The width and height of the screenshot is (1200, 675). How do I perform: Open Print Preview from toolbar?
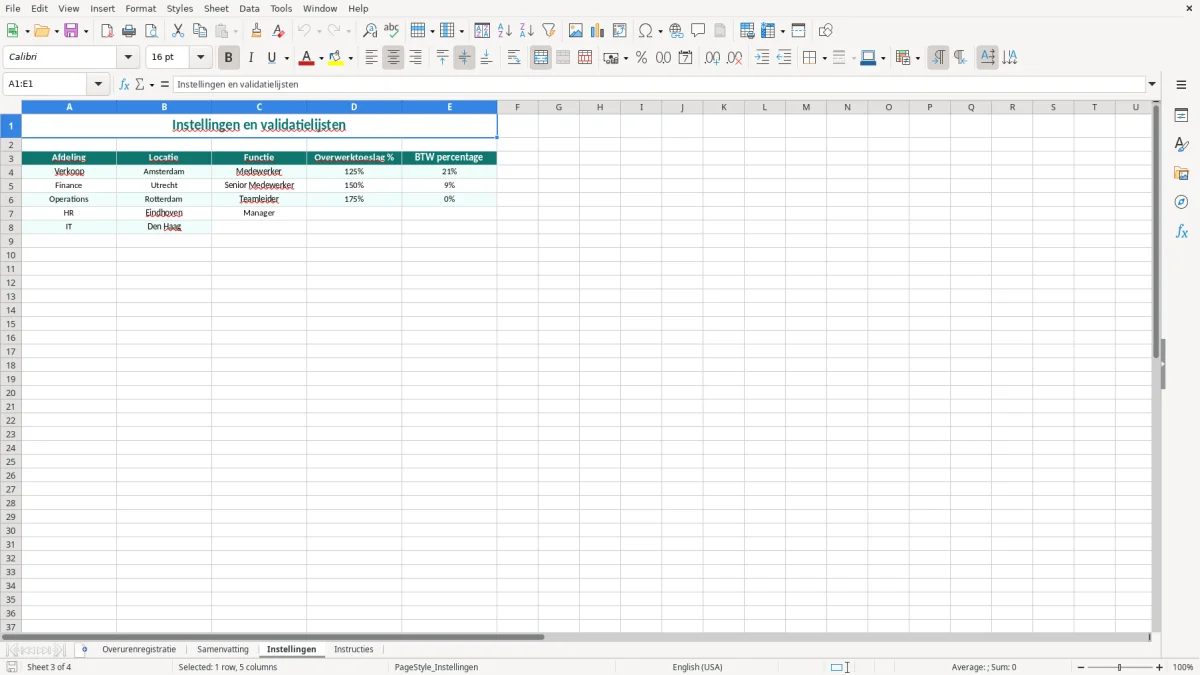tap(151, 31)
